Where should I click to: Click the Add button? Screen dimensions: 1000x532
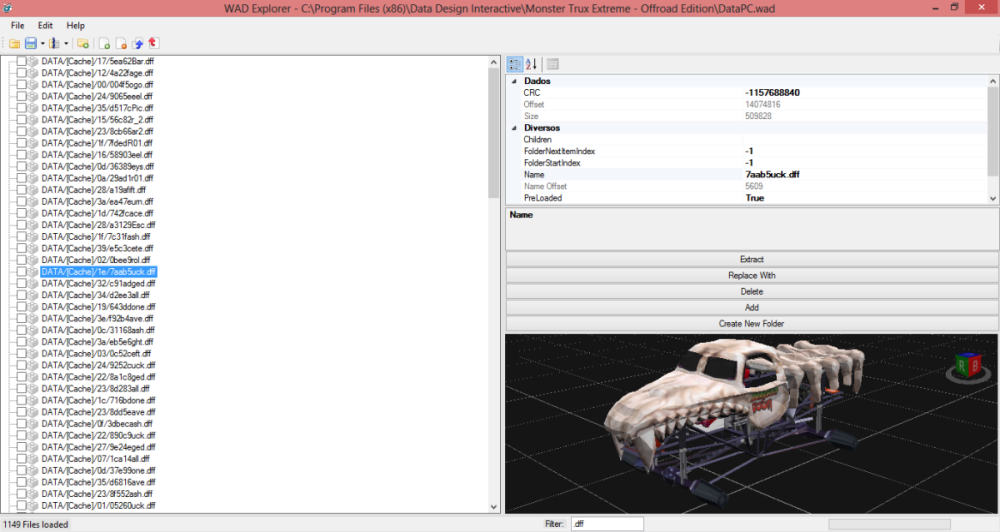click(x=752, y=307)
